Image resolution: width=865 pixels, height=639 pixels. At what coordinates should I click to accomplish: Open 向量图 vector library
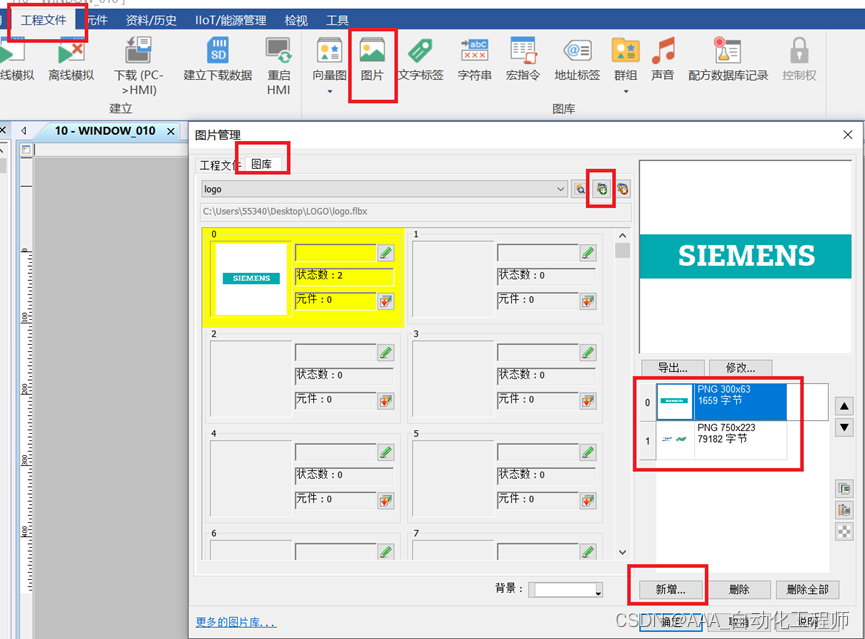coord(329,59)
